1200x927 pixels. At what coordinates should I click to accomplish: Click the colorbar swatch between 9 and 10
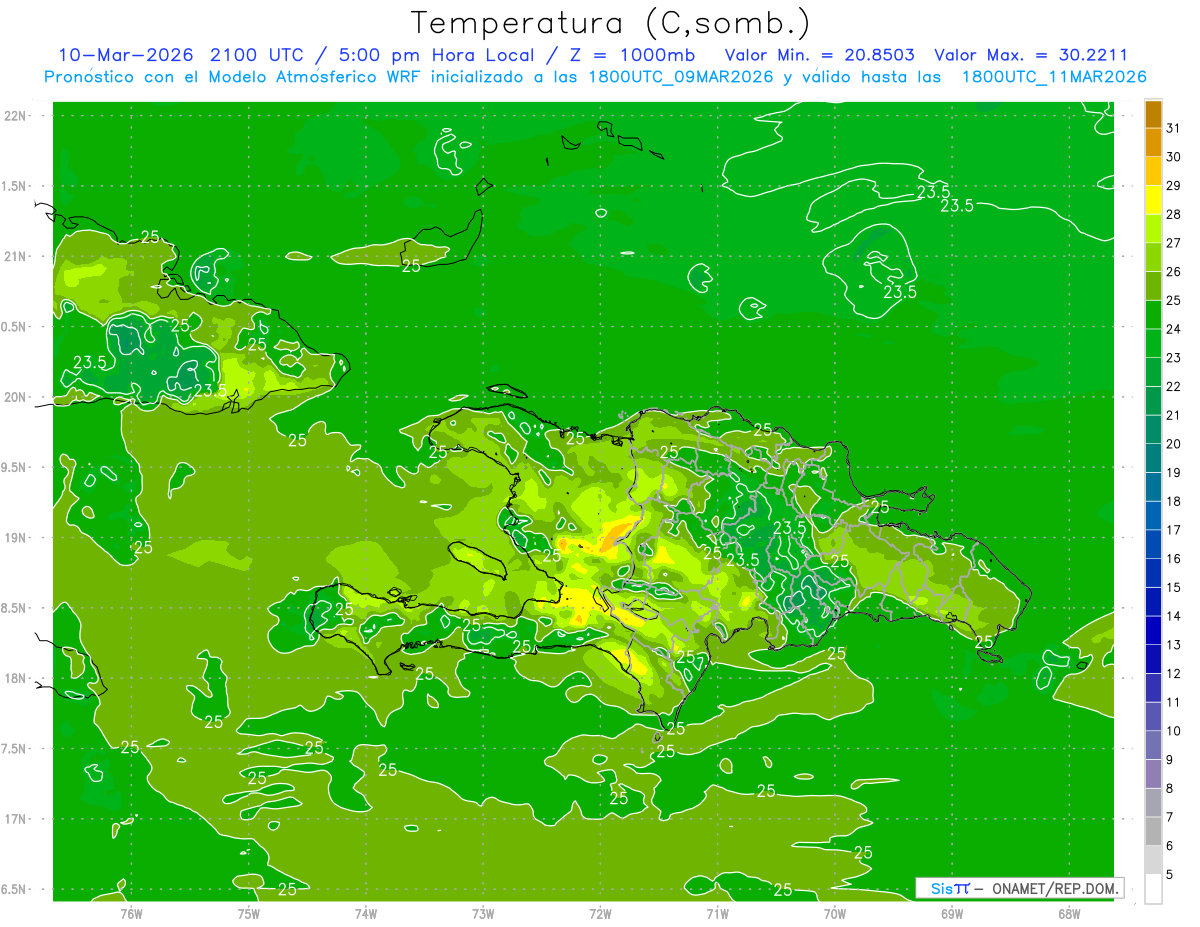pos(1153,745)
